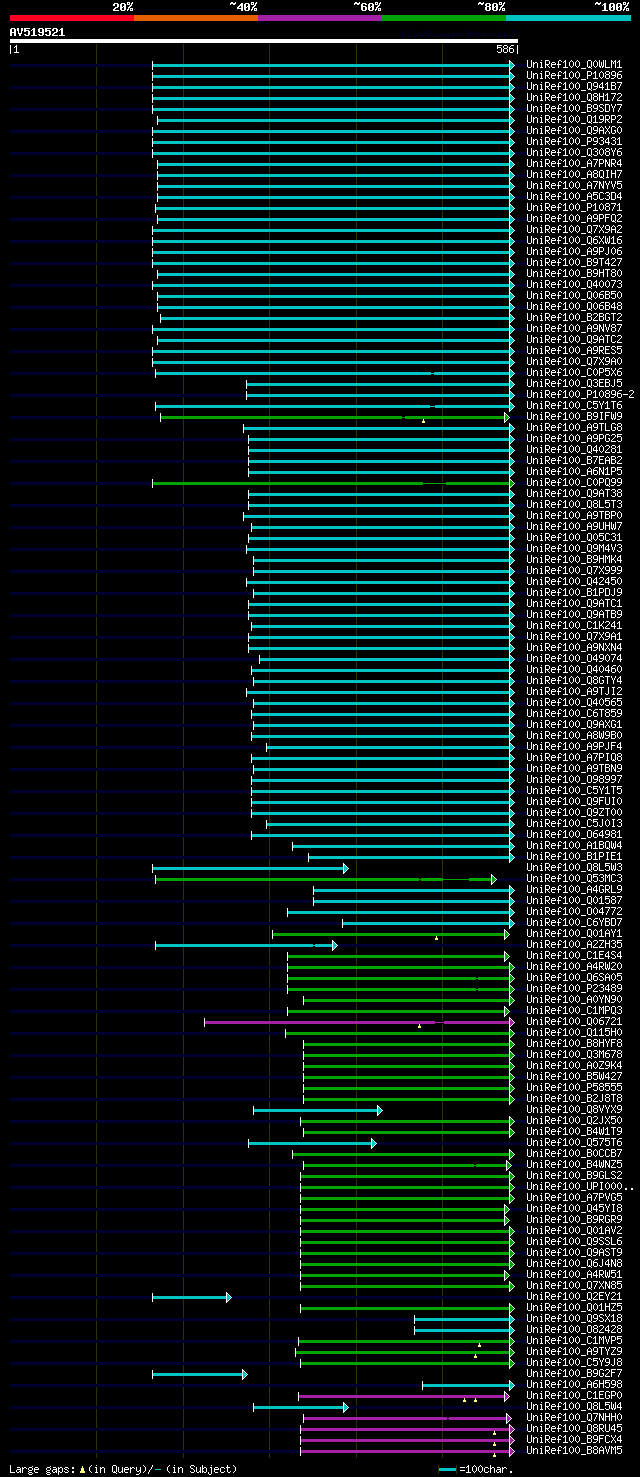Select the UniRef100_P10871 label
Screen dimensions: 640x1477
click(574, 208)
